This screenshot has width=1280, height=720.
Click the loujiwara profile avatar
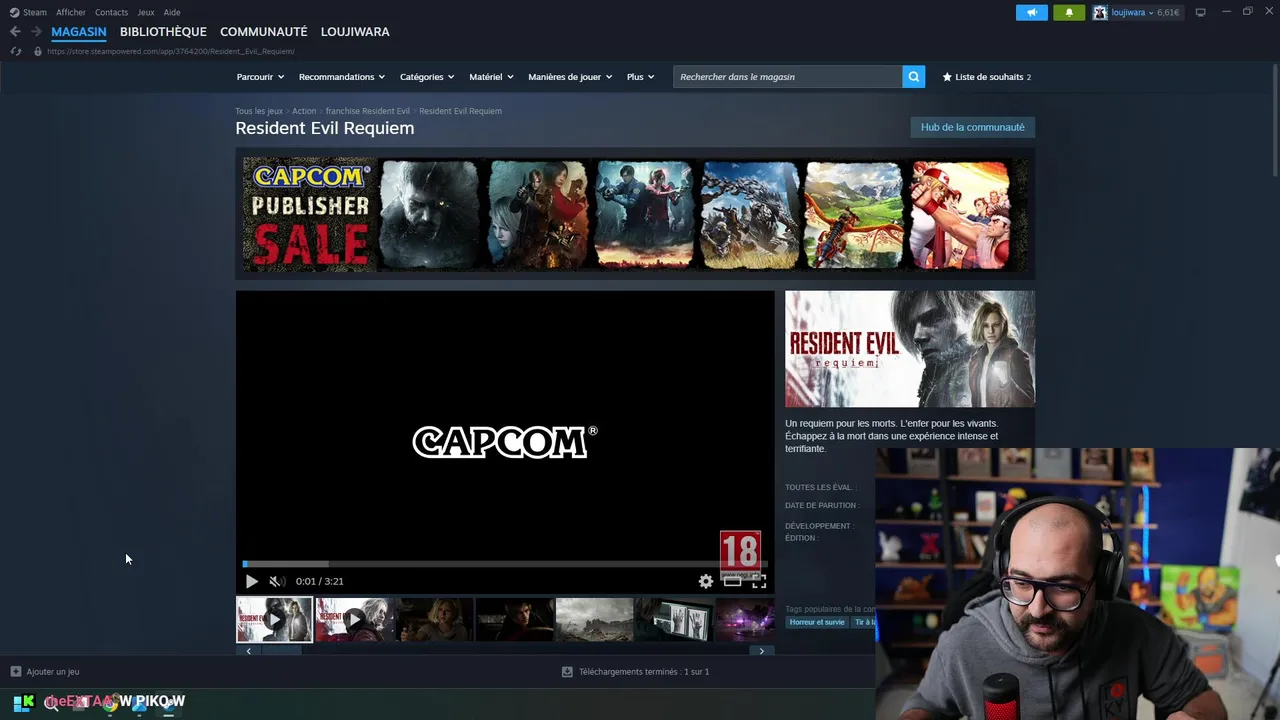click(x=1100, y=12)
